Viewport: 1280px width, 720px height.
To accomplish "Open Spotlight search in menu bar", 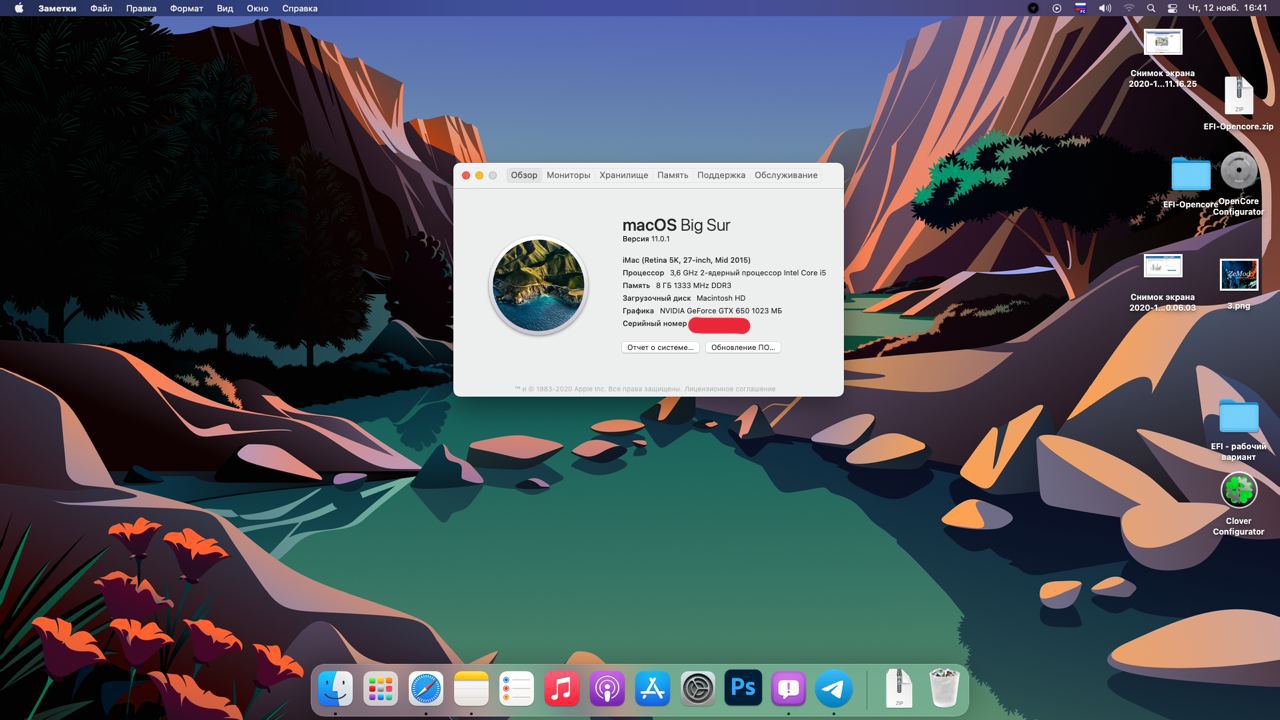I will pos(1151,8).
